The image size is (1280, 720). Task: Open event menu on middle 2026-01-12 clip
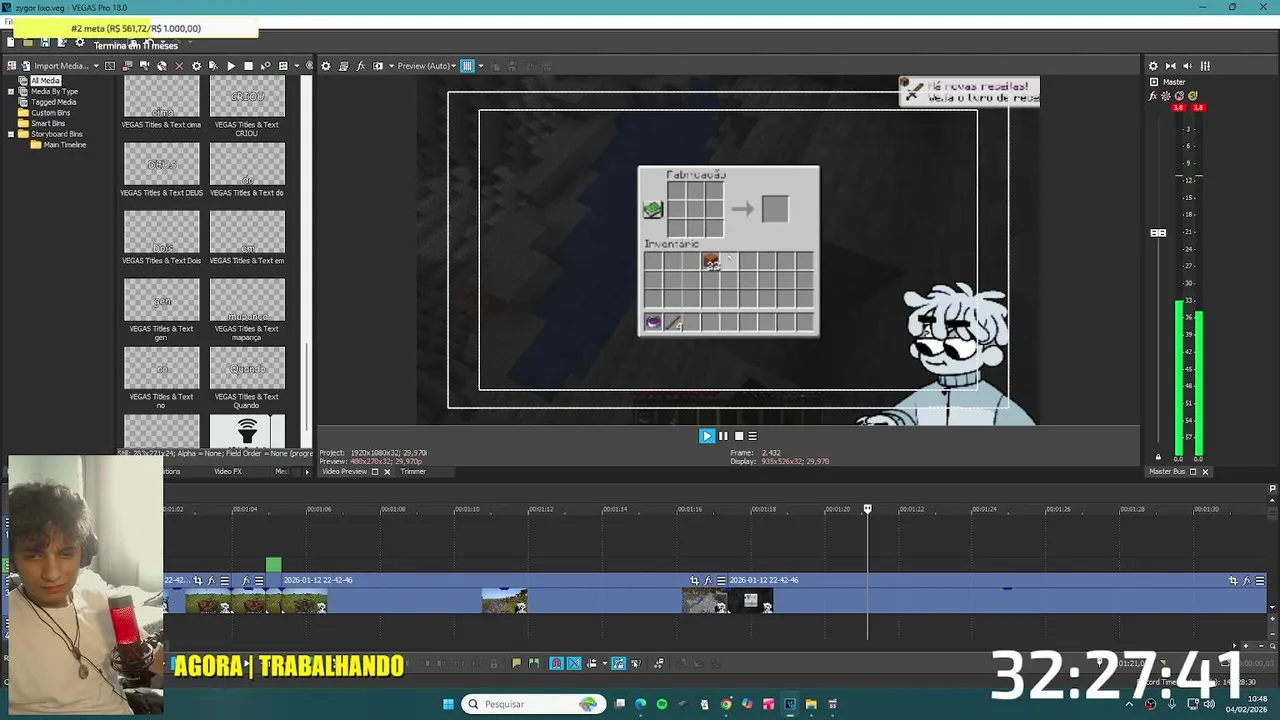coord(721,580)
